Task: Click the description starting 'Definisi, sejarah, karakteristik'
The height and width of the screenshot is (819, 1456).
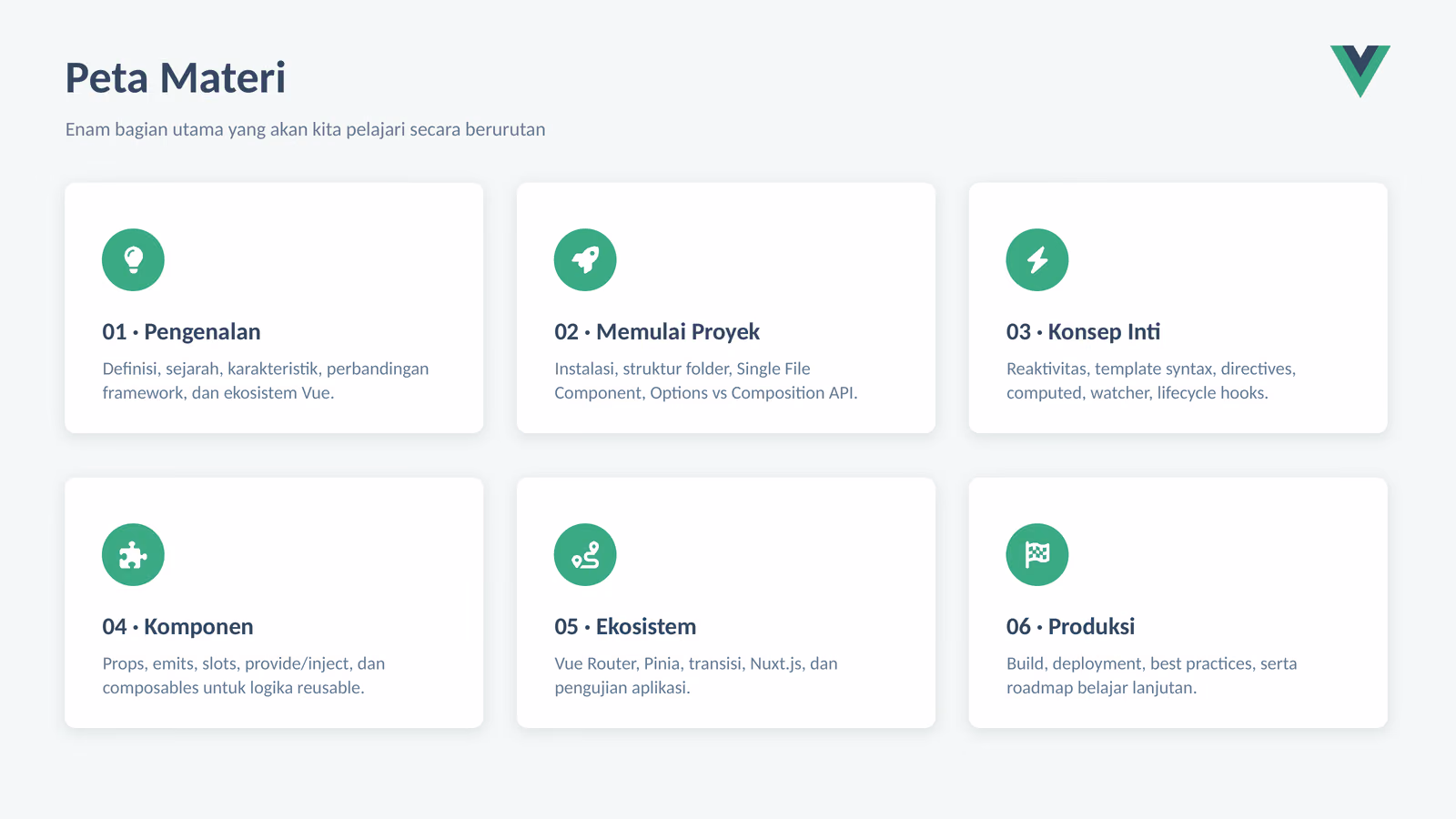Action: (266, 380)
